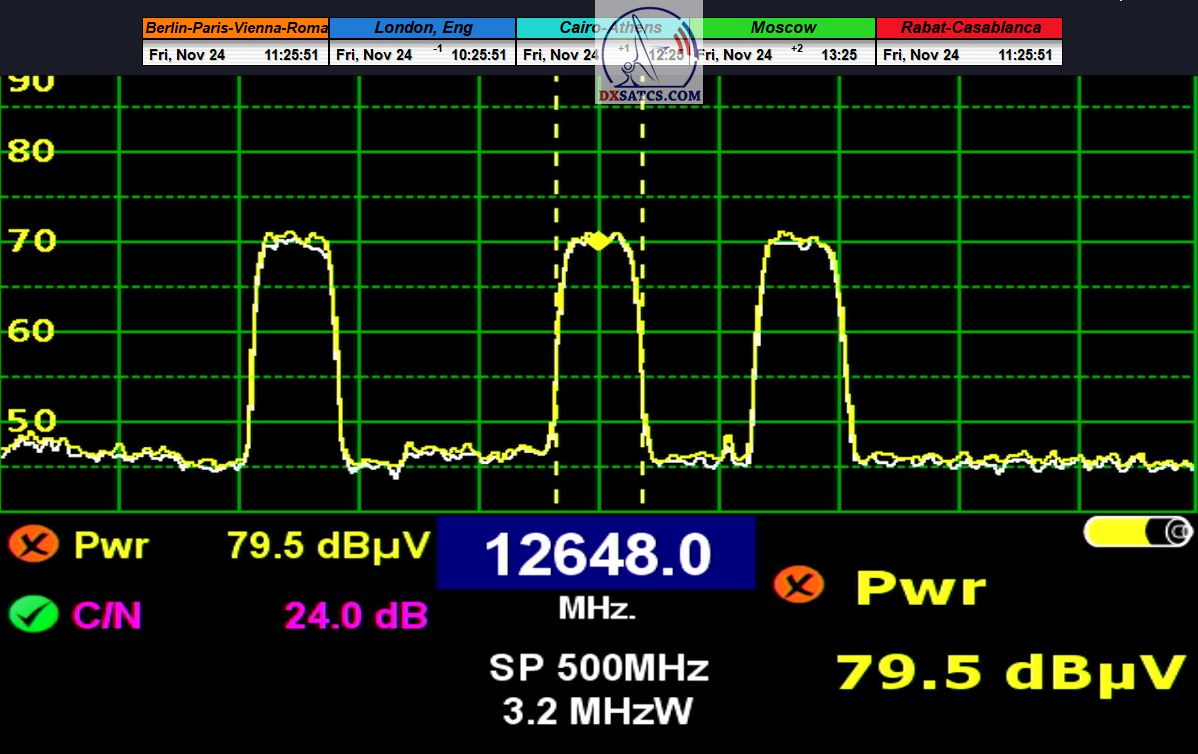Image resolution: width=1198 pixels, height=754 pixels.
Task: Select the SP 500MHz span setting
Action: [x=598, y=667]
